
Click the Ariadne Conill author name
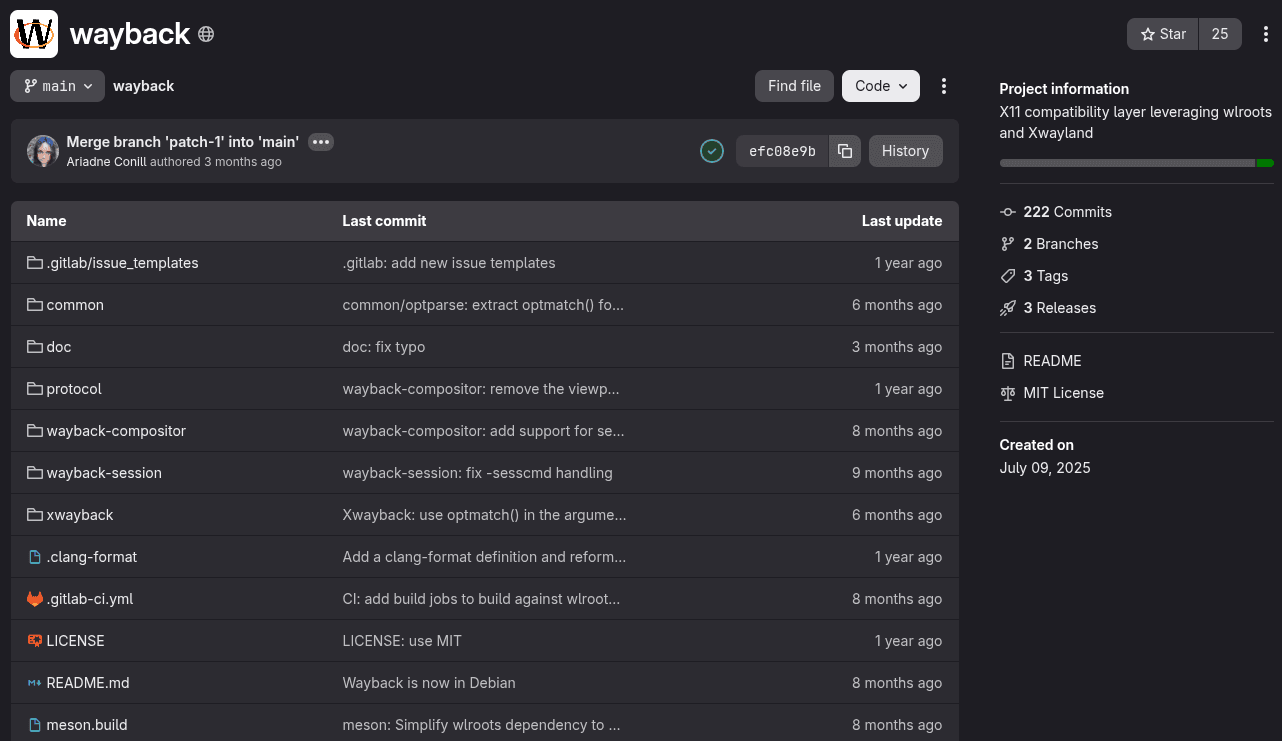pyautogui.click(x=106, y=162)
